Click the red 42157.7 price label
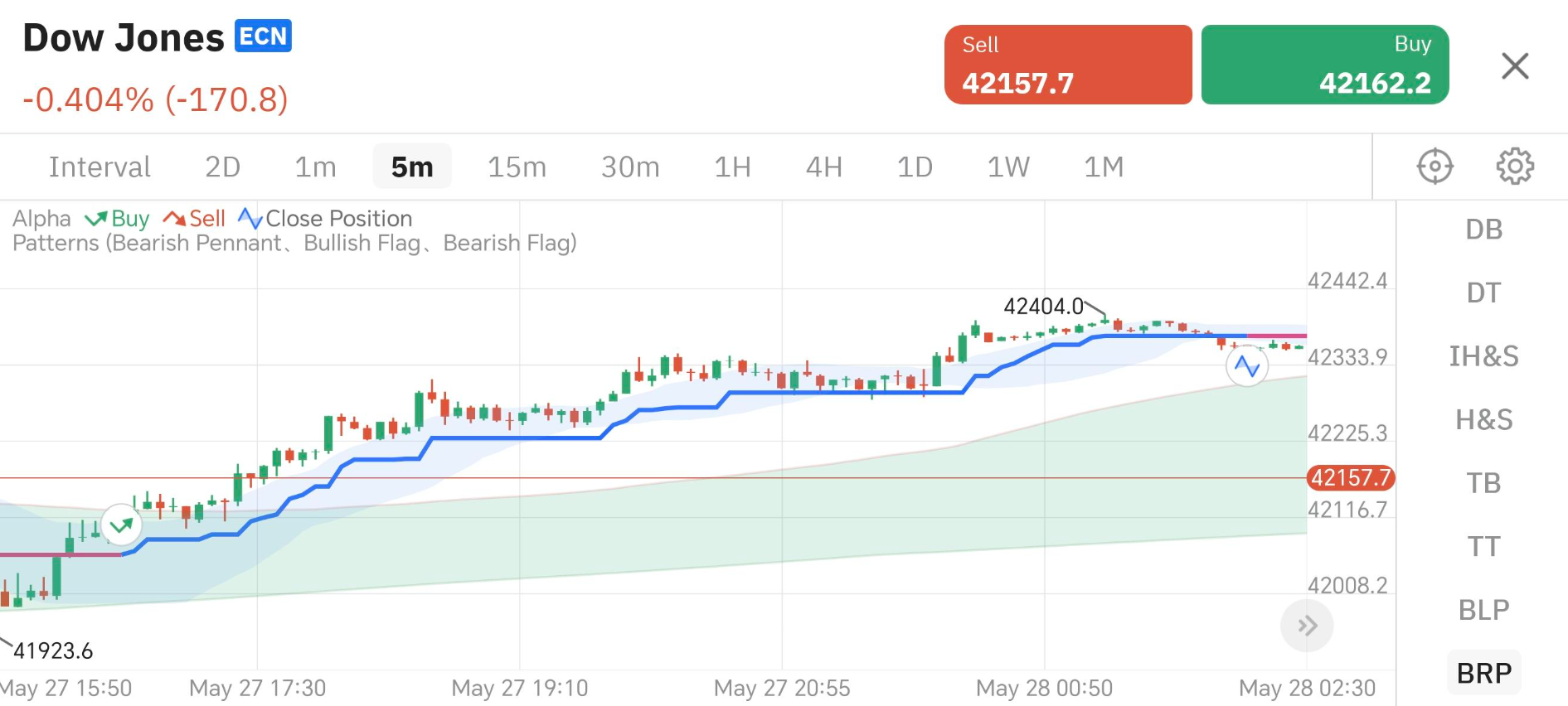 (x=1350, y=478)
